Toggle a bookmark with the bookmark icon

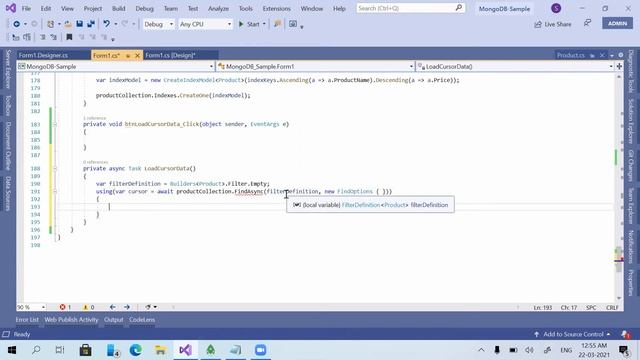pos(69,37)
